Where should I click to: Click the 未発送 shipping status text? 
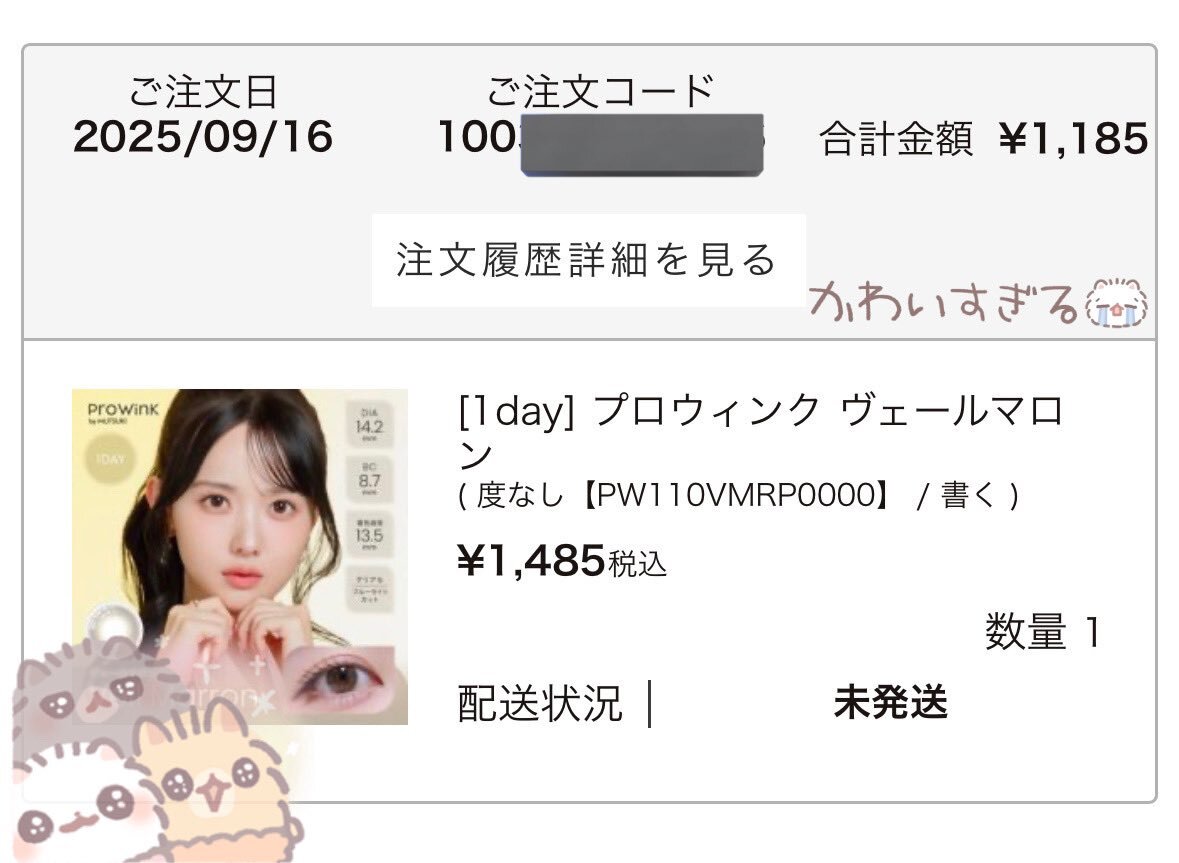[x=891, y=702]
